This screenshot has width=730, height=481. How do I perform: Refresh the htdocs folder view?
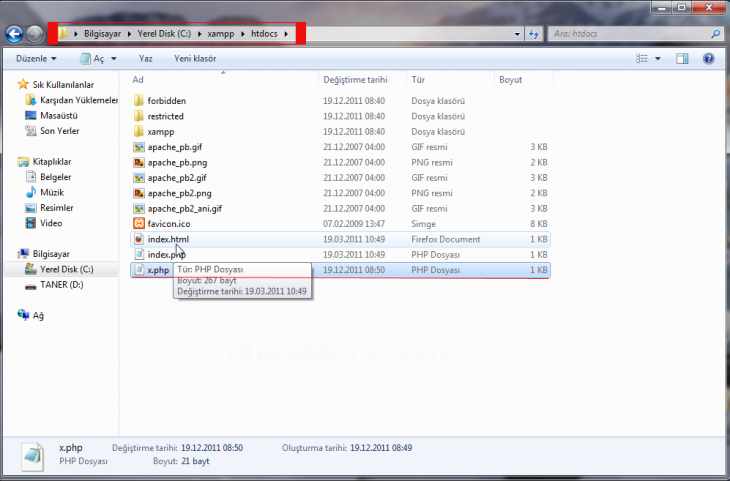tap(534, 34)
